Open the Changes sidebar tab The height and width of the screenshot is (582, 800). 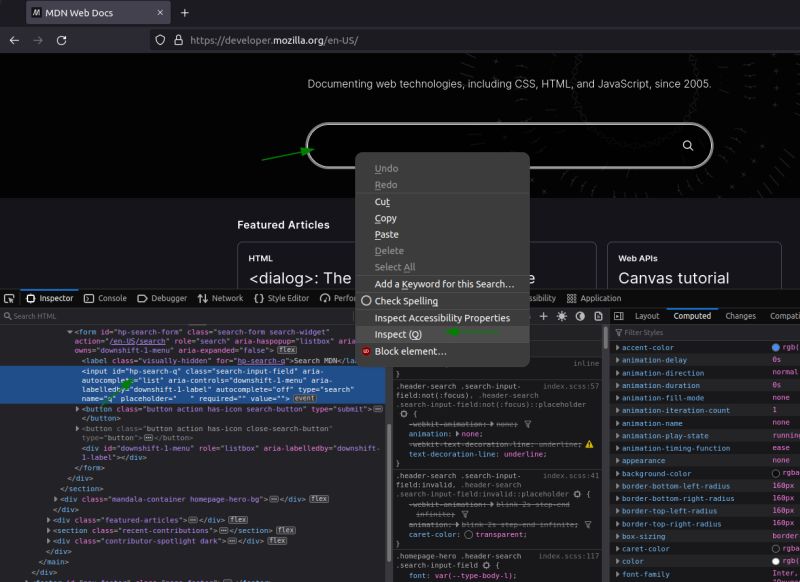click(740, 316)
